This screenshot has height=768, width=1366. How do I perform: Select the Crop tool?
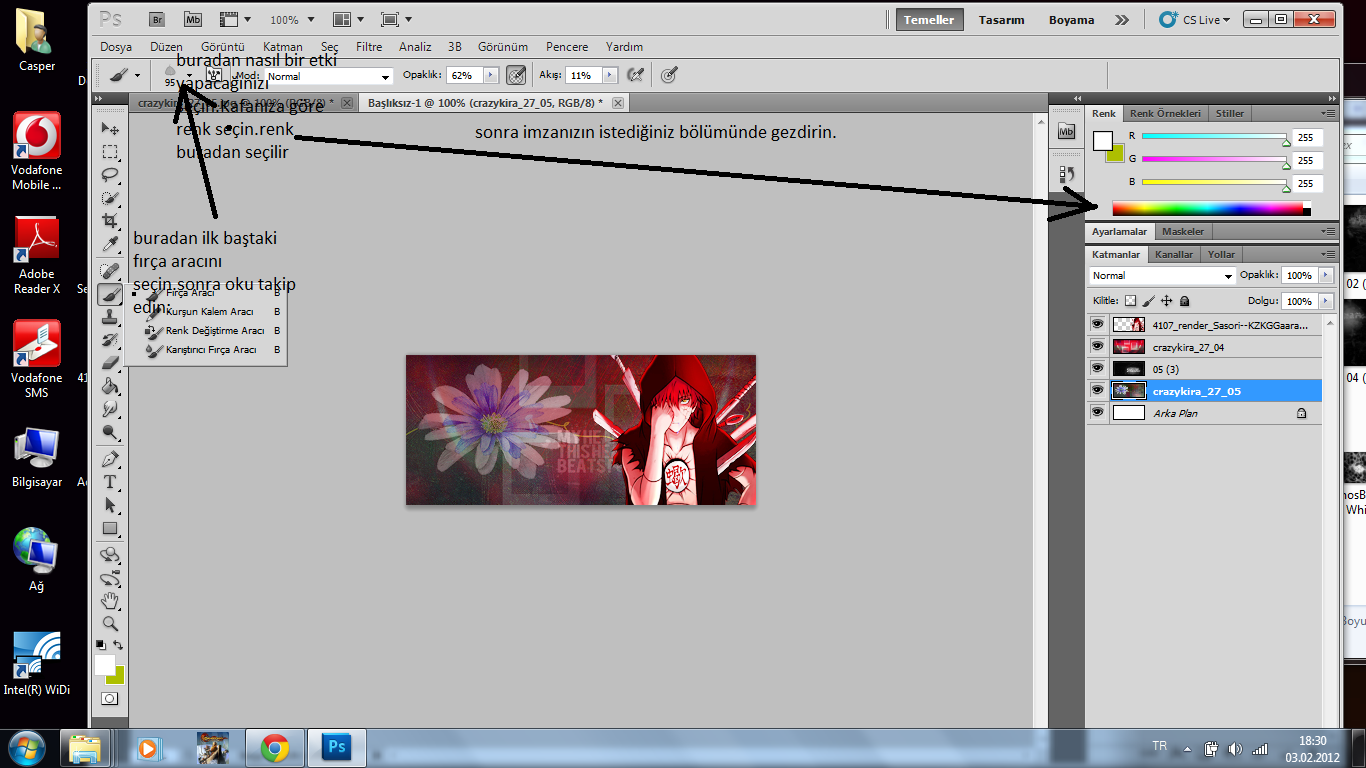pyautogui.click(x=110, y=221)
